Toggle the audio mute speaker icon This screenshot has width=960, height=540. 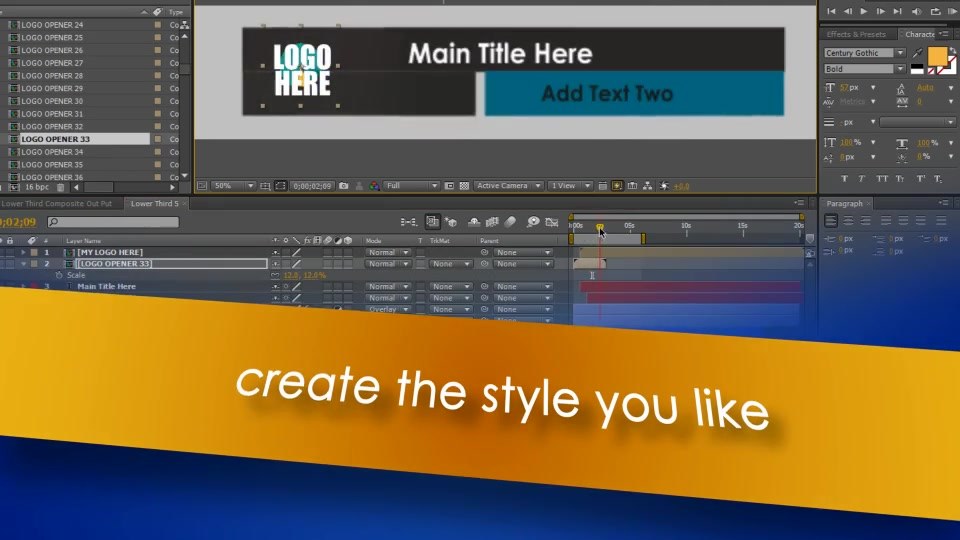coord(917,11)
